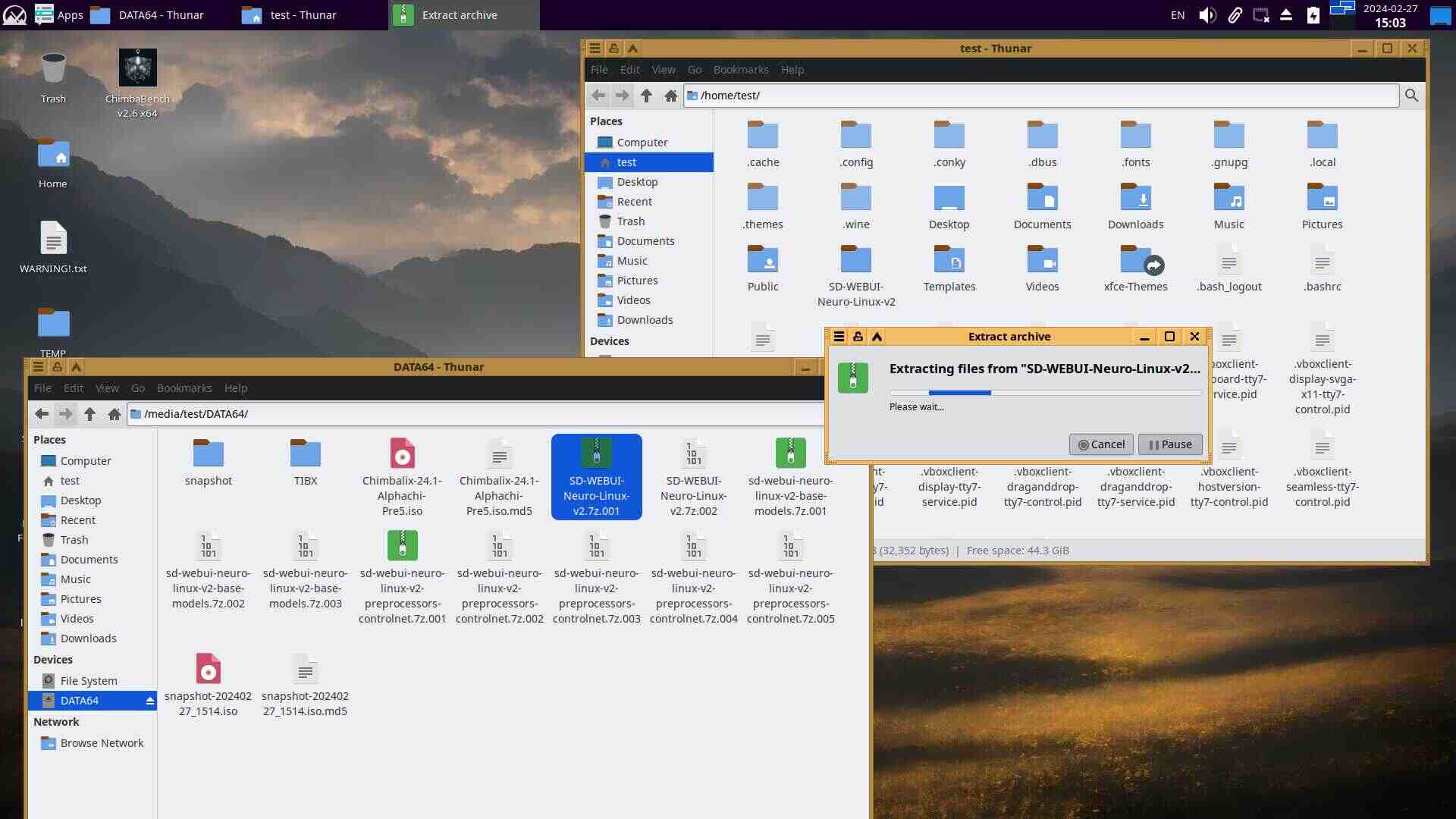Click the home icon in DATA64 toolbar
The image size is (1456, 819).
115,414
